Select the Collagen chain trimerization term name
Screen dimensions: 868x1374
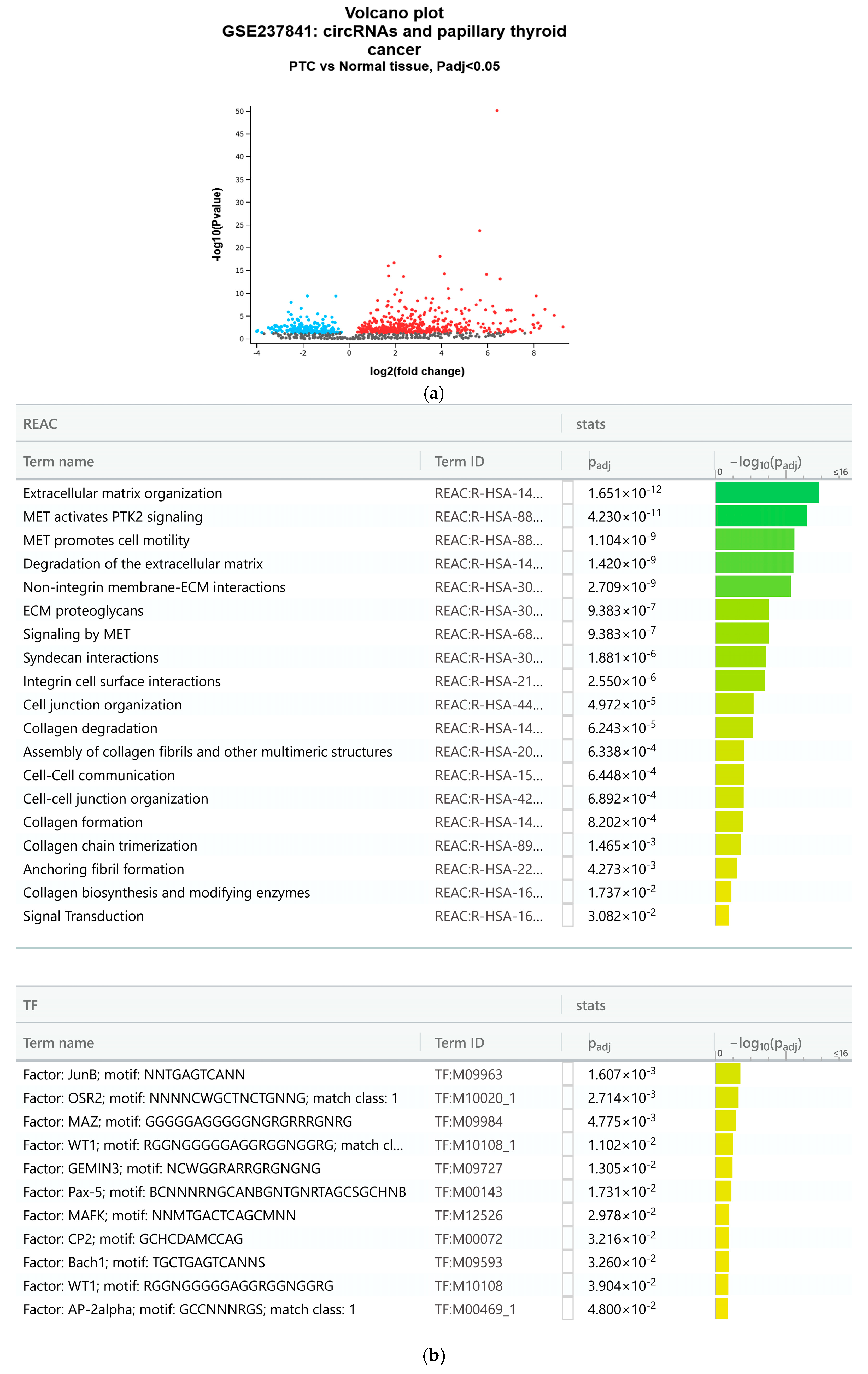pyautogui.click(x=110, y=846)
